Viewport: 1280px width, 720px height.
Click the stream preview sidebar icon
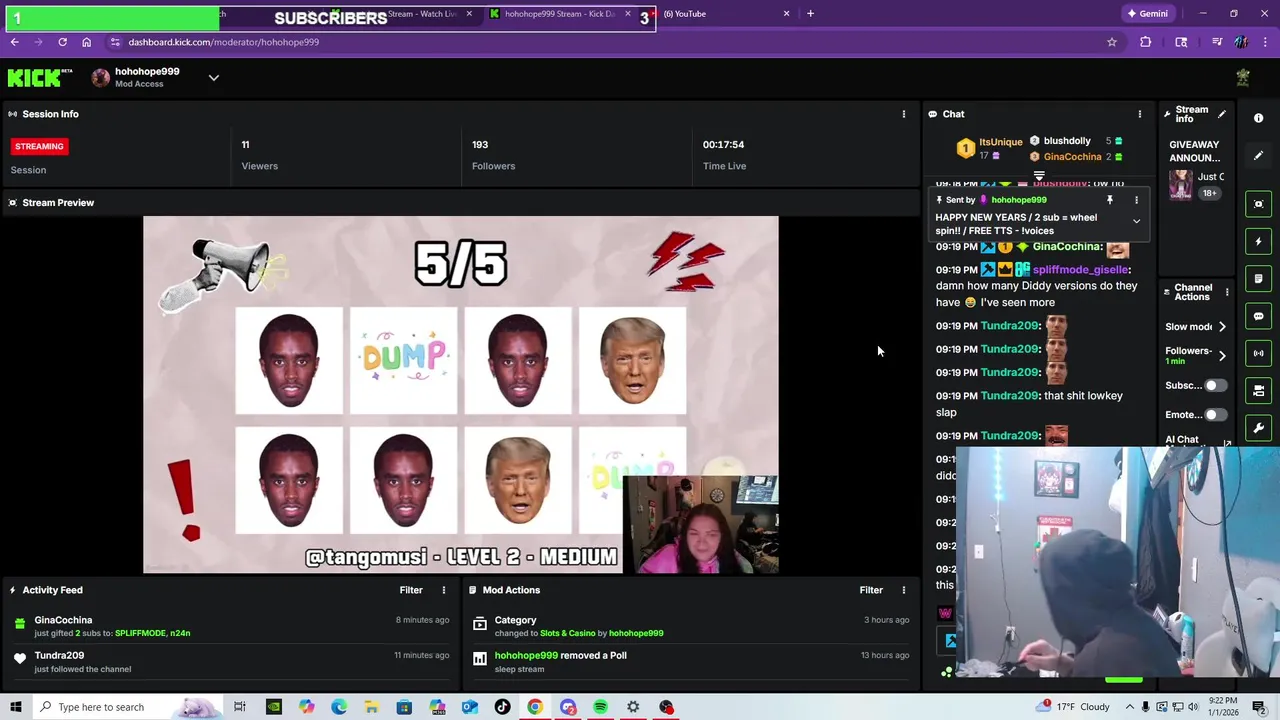click(x=1259, y=204)
